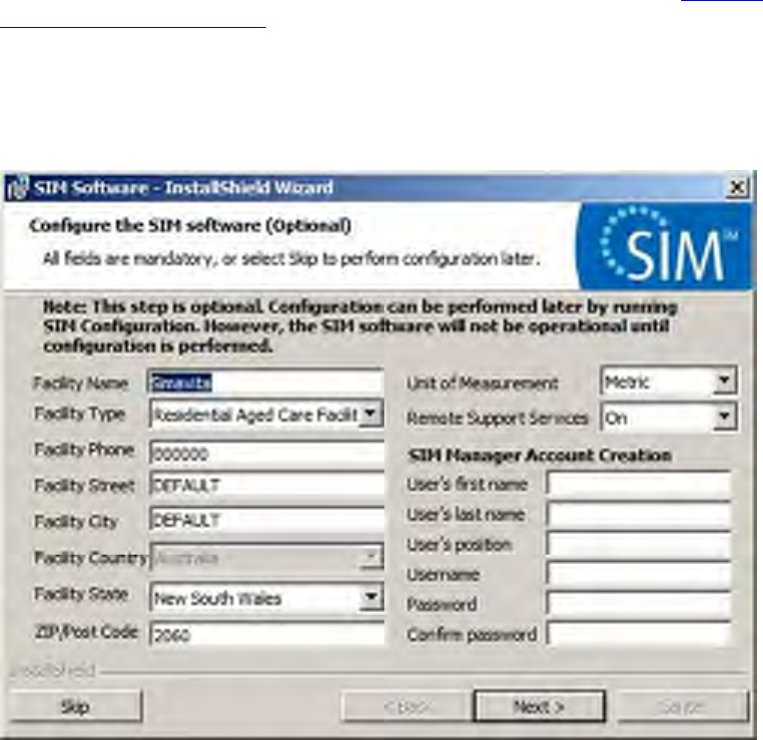Click the Facility City input field
This screenshot has height=740, width=763.
point(267,521)
